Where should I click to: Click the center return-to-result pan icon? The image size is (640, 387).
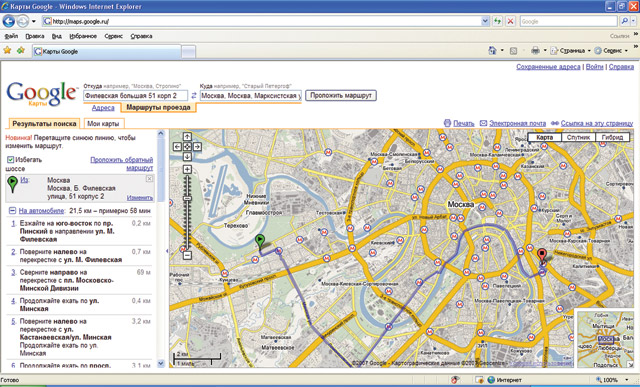pos(187,147)
